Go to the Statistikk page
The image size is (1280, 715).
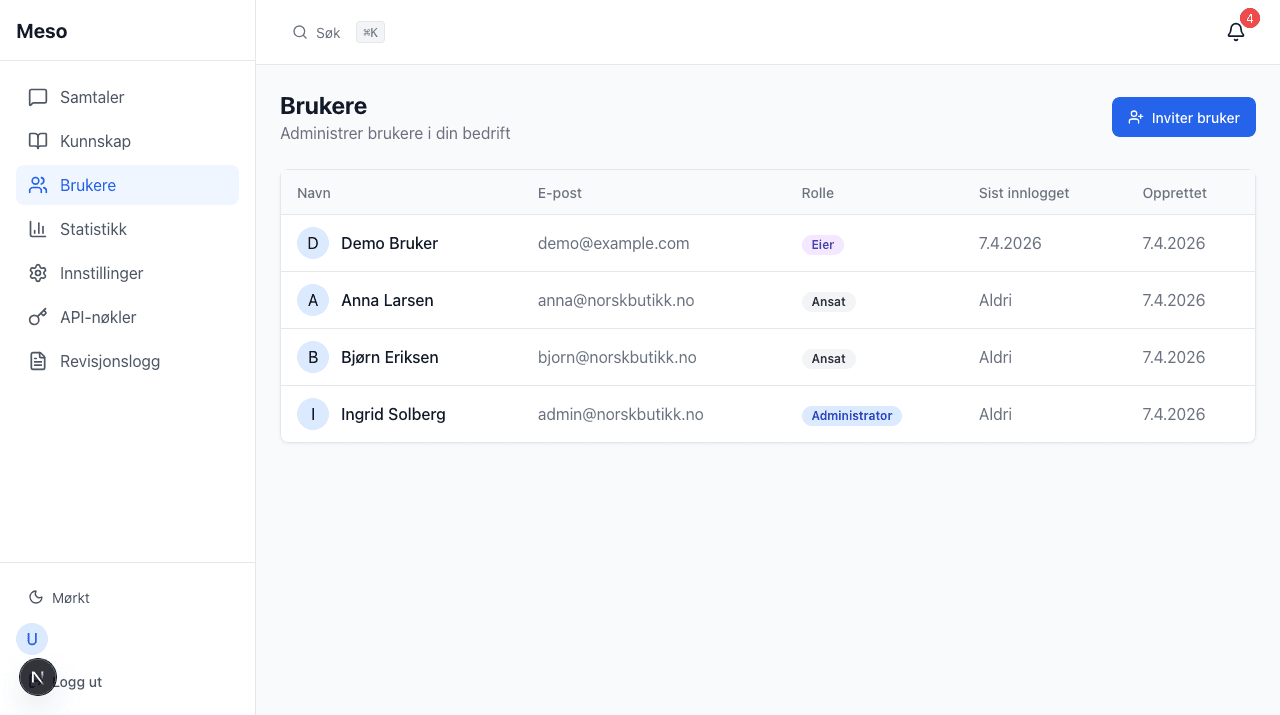click(x=93, y=229)
